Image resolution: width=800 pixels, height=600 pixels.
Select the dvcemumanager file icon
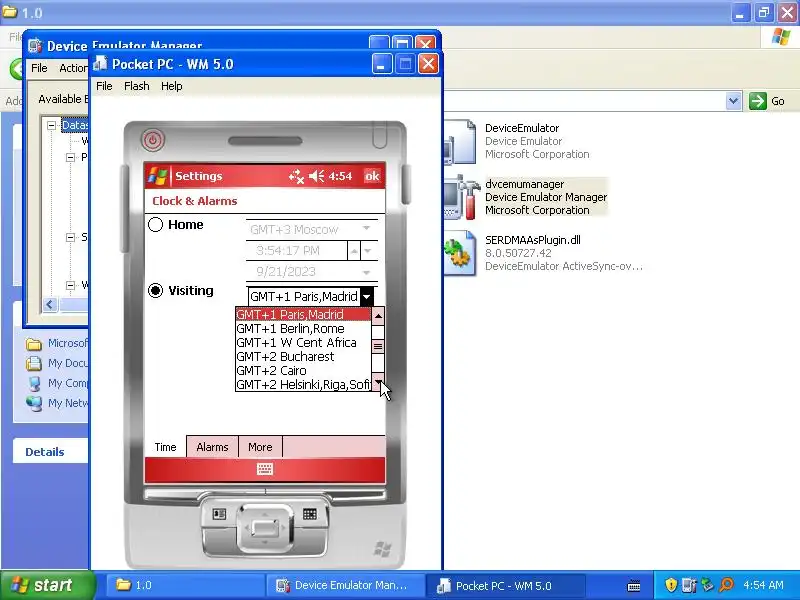pyautogui.click(x=461, y=197)
